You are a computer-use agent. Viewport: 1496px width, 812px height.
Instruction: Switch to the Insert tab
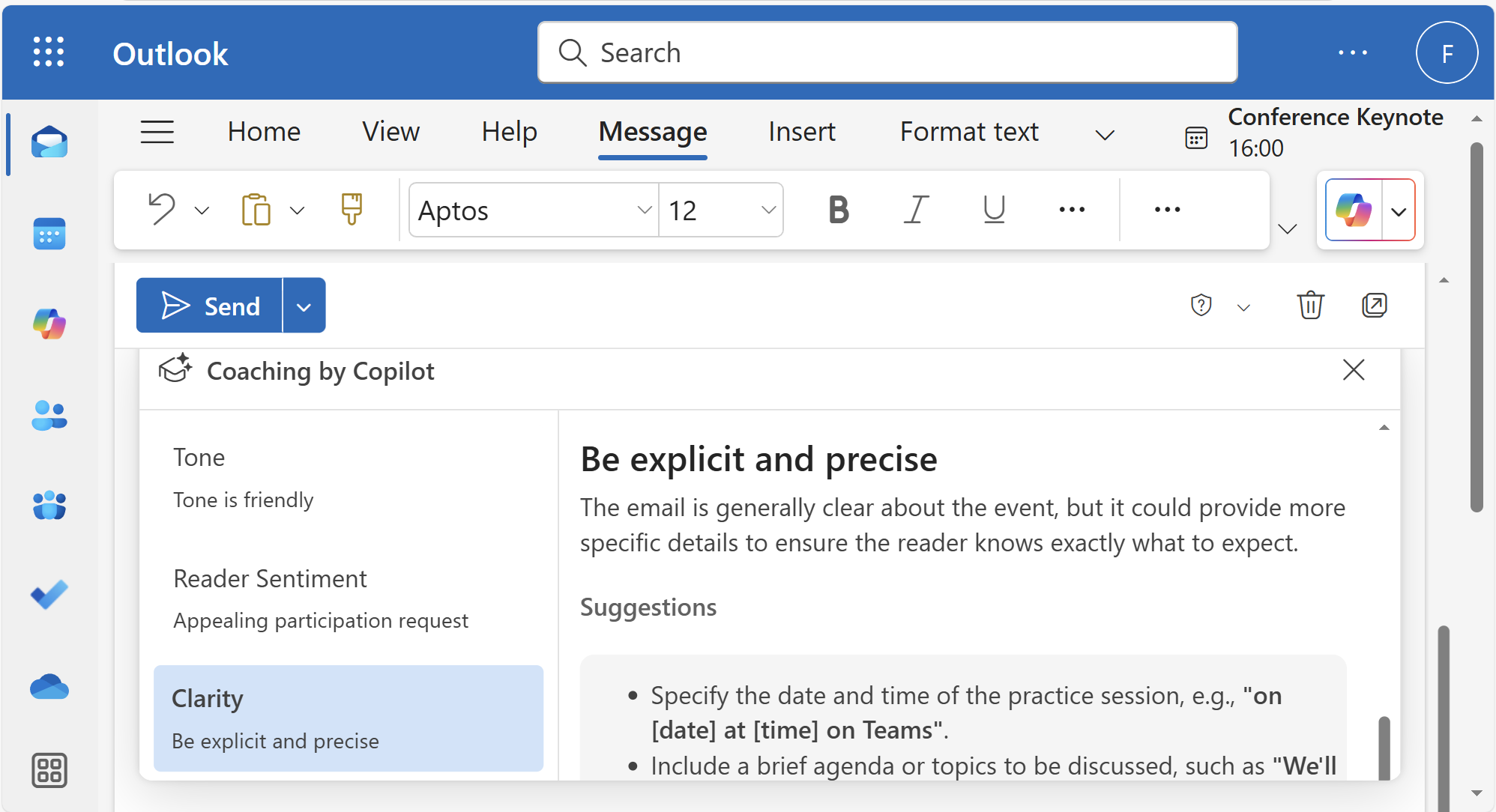[x=801, y=132]
